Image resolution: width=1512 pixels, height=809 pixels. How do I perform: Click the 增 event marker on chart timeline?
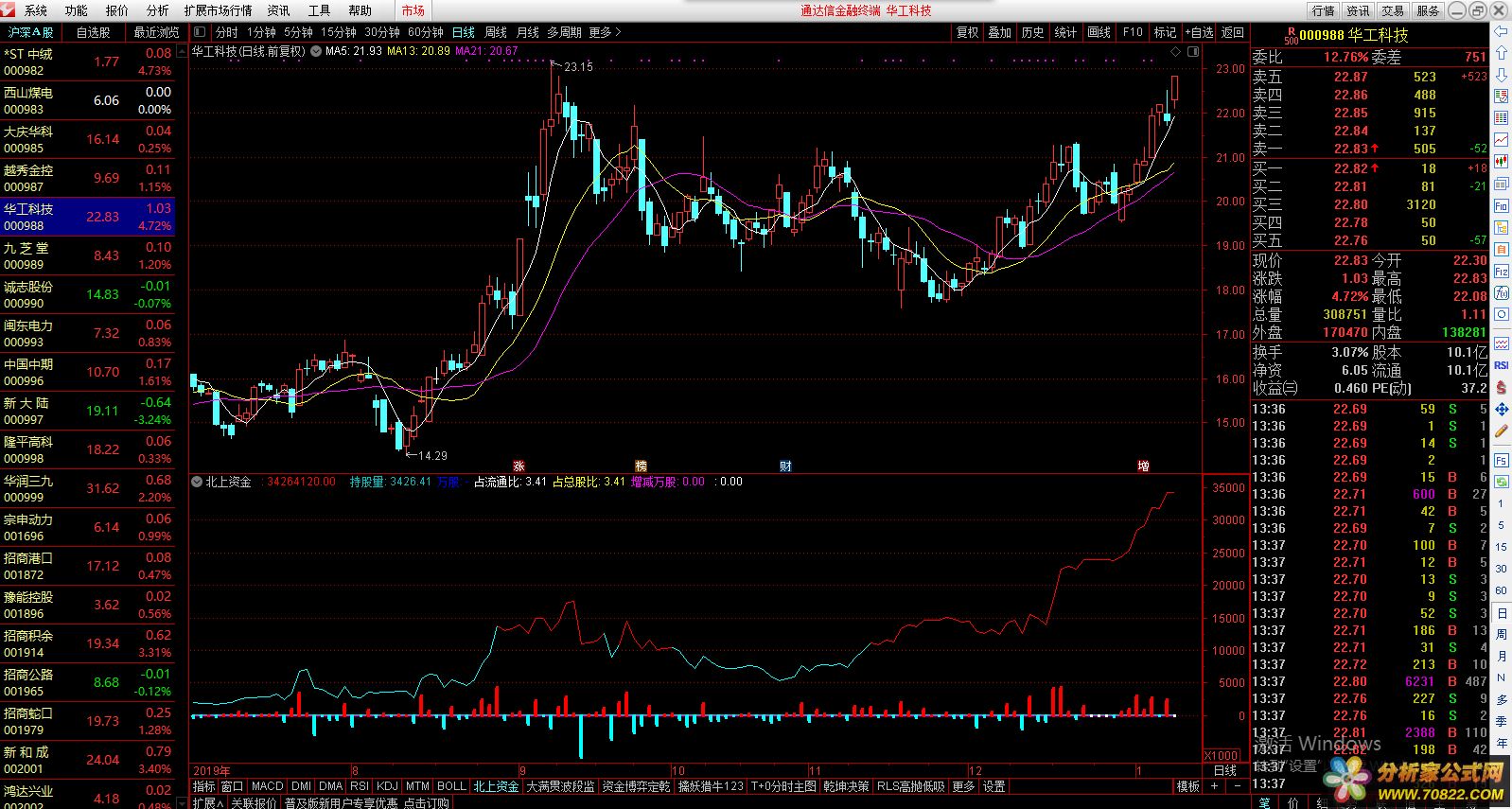click(1143, 466)
